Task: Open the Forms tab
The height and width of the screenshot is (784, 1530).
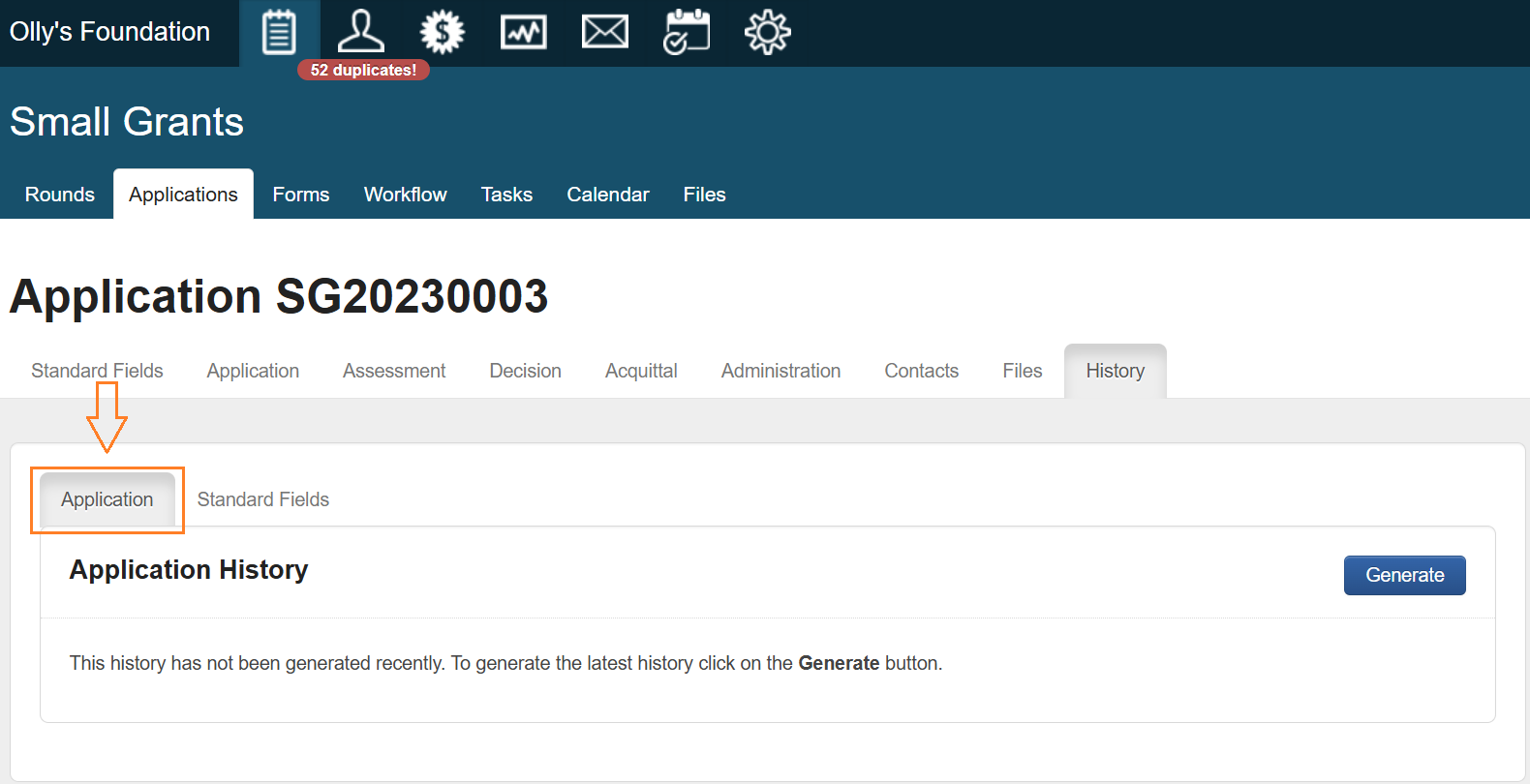Action: coord(300,195)
